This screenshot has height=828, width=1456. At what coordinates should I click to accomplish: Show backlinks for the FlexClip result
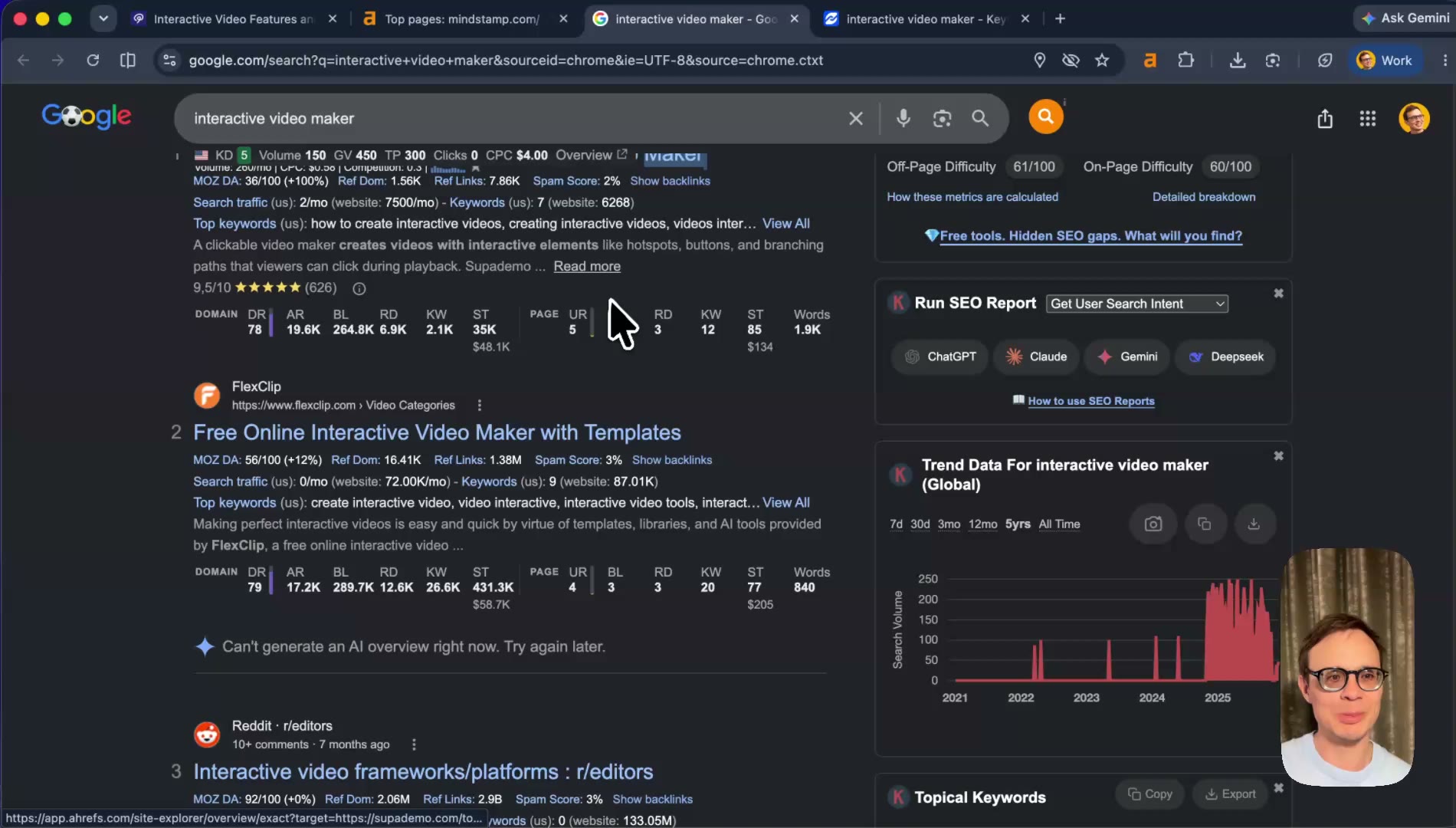pyautogui.click(x=672, y=460)
